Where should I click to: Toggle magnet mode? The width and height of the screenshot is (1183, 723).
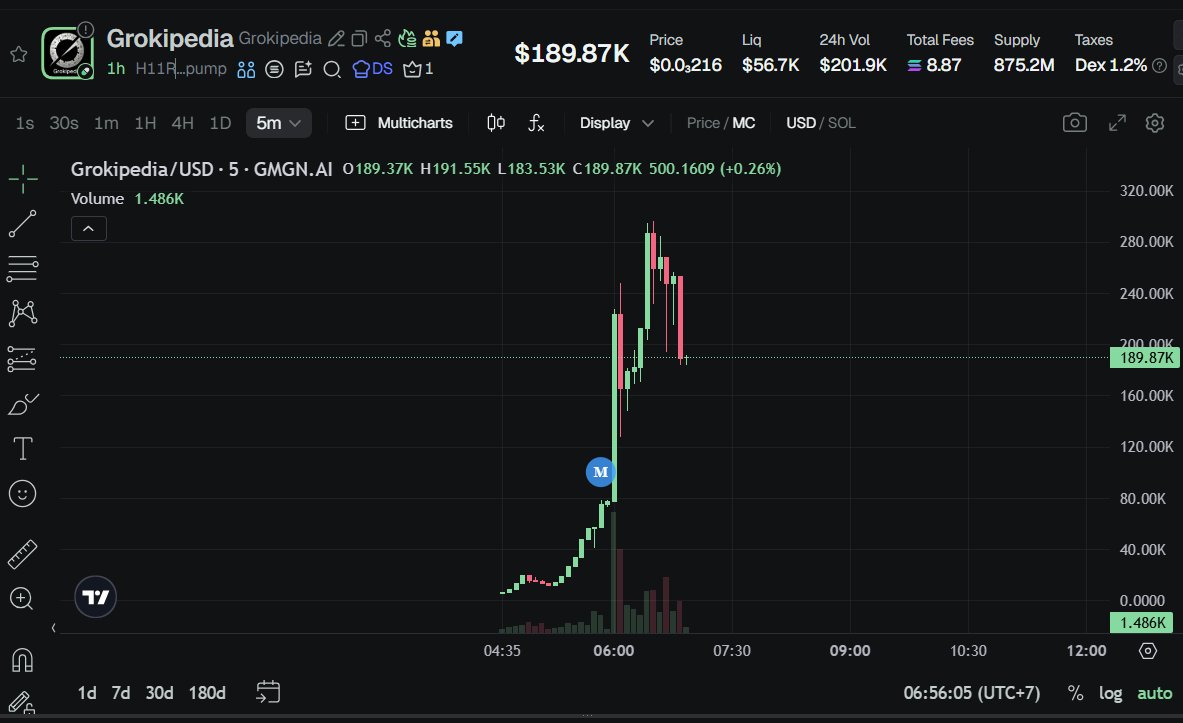23,660
